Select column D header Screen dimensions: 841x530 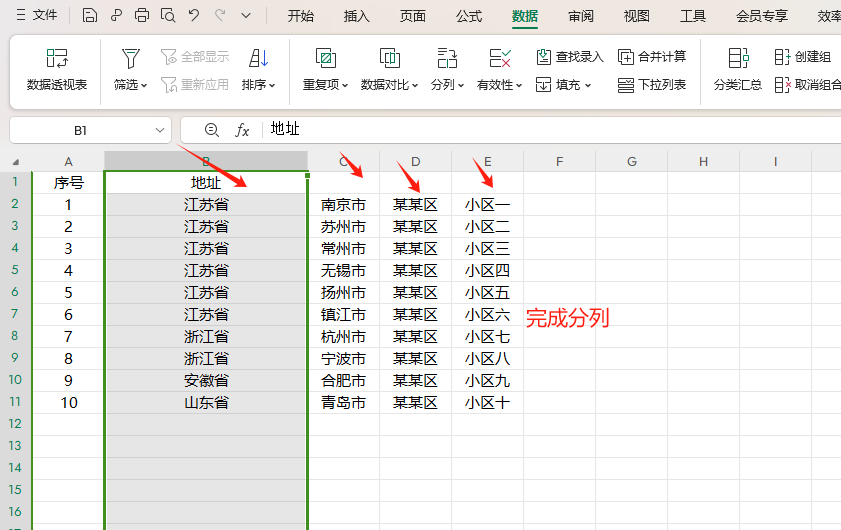[x=416, y=161]
